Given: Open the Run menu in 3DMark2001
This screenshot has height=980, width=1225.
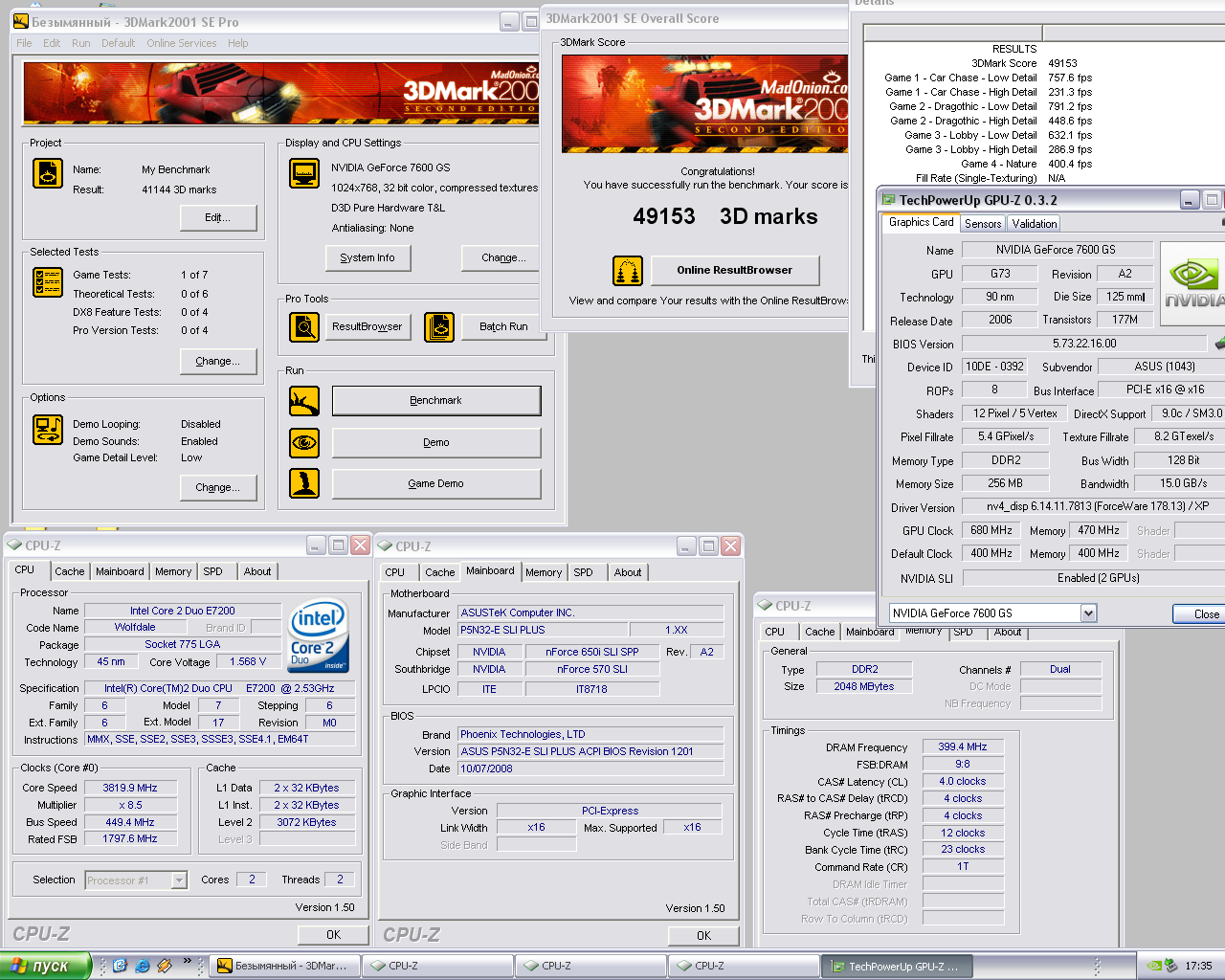Looking at the screenshot, I should point(81,43).
